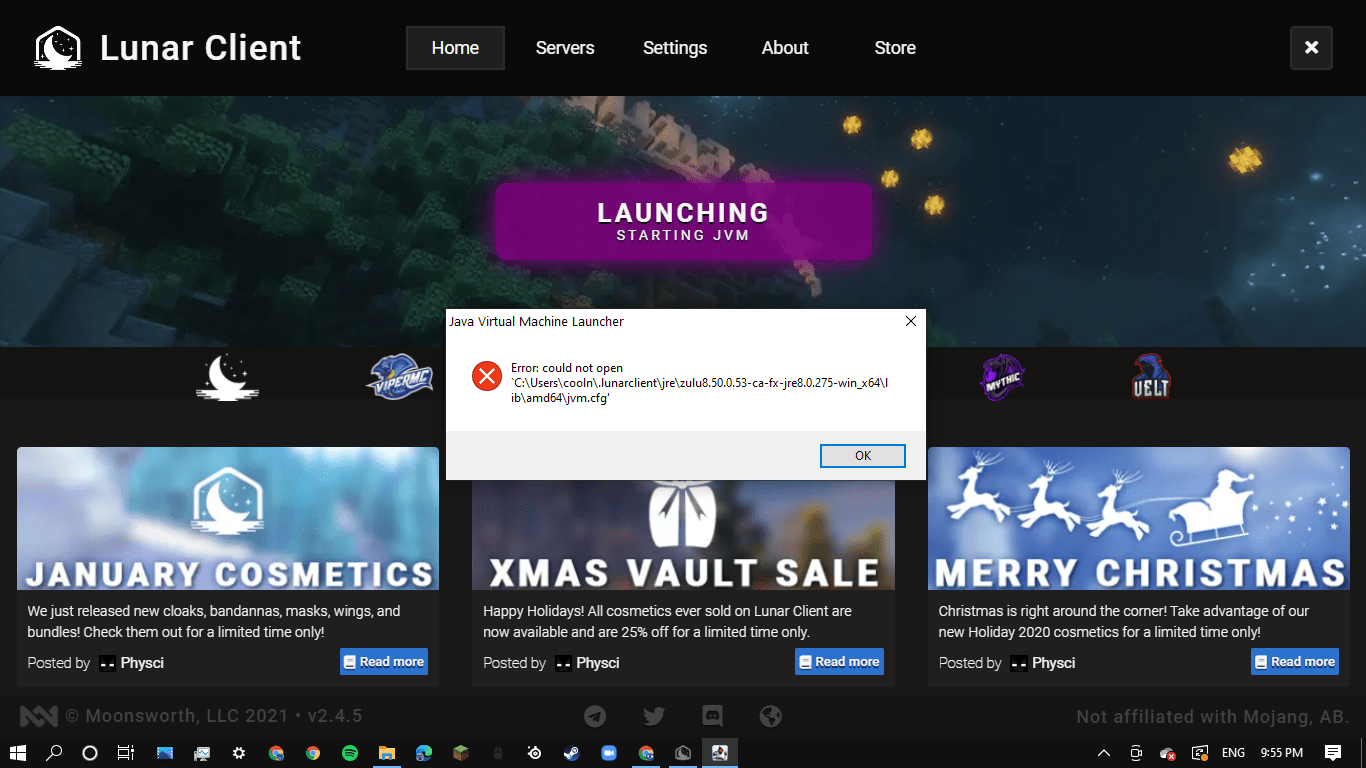This screenshot has width=1366, height=768.
Task: Open the Windows Start menu
Action: (x=18, y=753)
